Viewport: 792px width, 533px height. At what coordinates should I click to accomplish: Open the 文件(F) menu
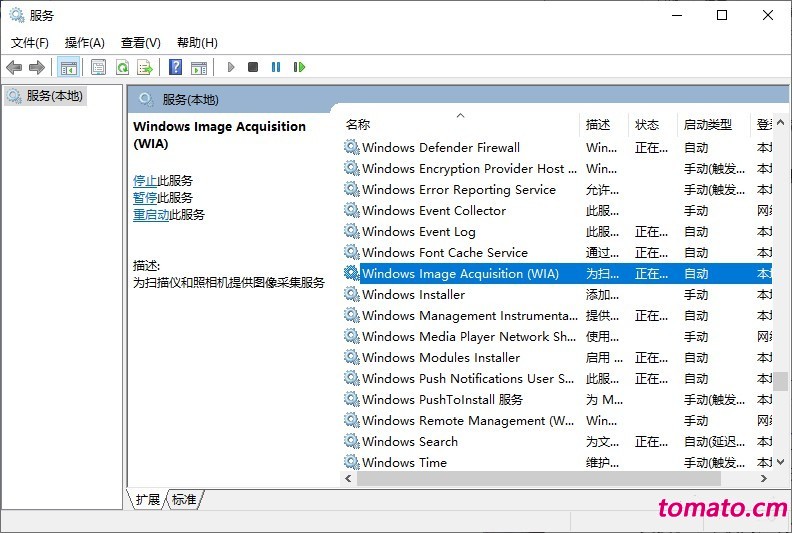point(30,42)
